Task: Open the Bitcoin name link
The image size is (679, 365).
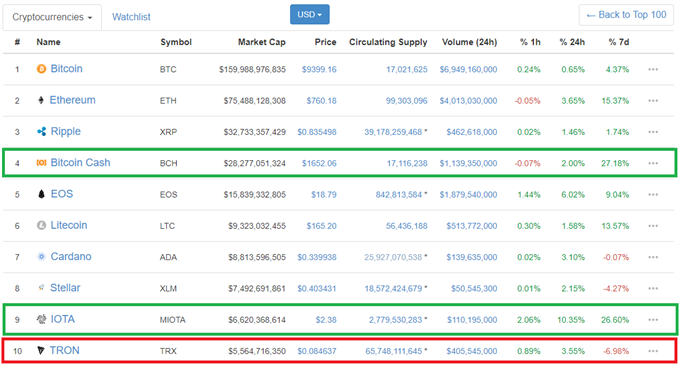Action: 66,68
